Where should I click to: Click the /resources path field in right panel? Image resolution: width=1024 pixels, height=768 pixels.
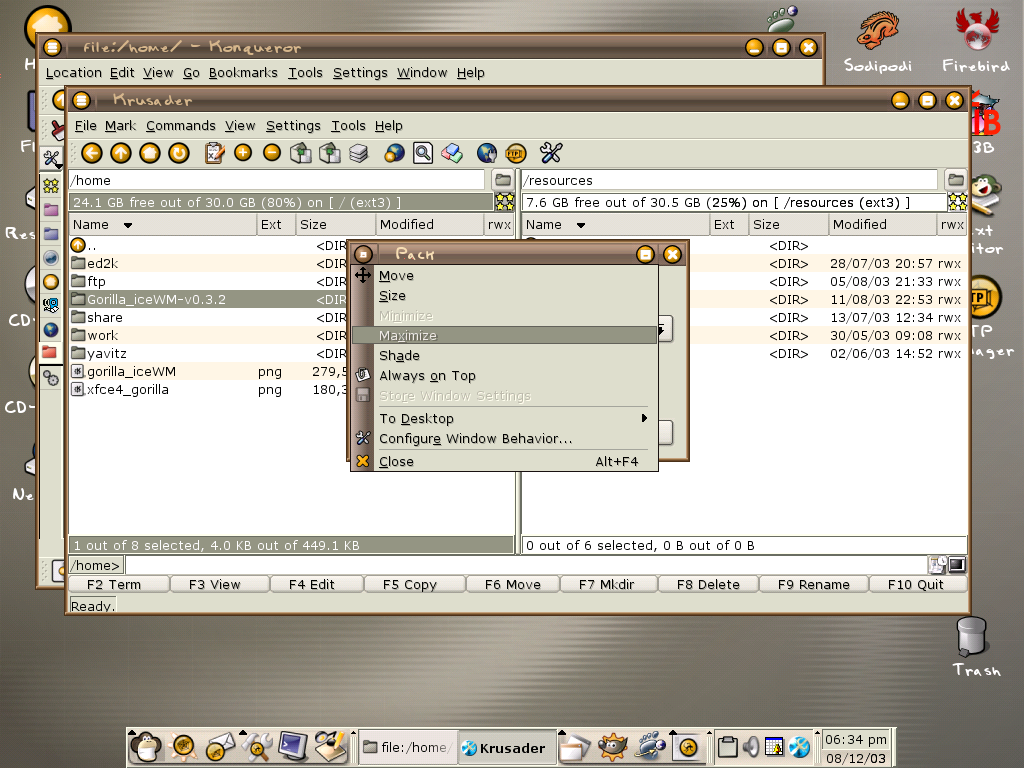coord(729,180)
